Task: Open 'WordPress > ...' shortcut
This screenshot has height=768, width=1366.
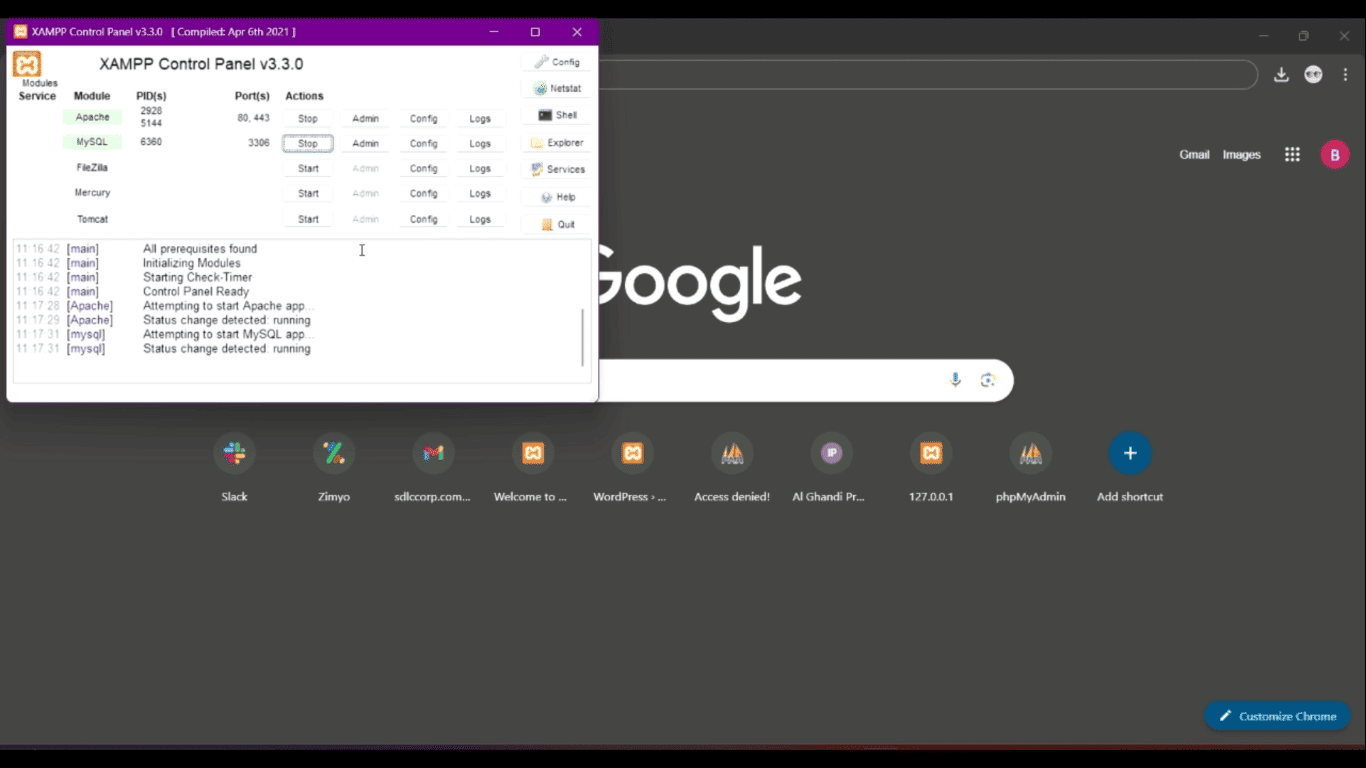Action: pyautogui.click(x=632, y=453)
